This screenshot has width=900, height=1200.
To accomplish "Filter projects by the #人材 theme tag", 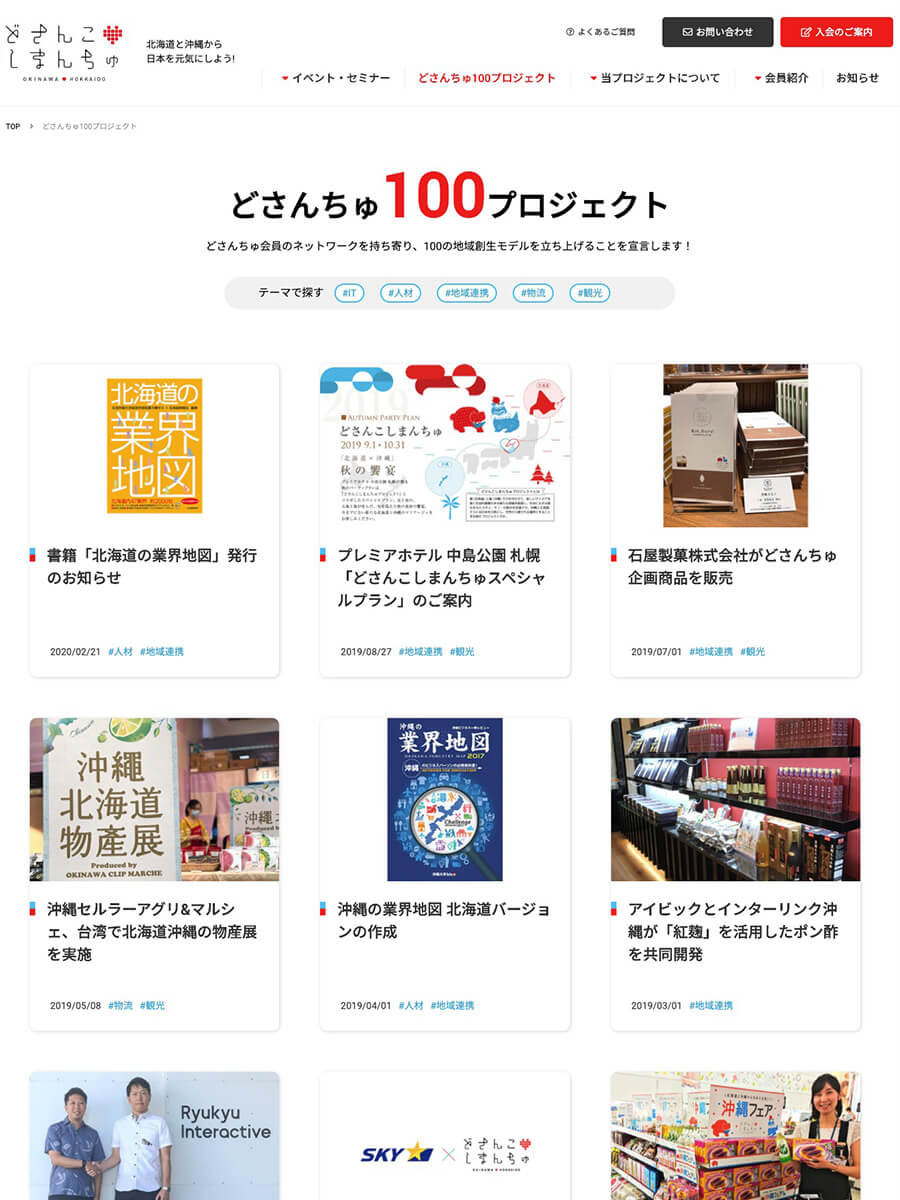I will pos(400,293).
